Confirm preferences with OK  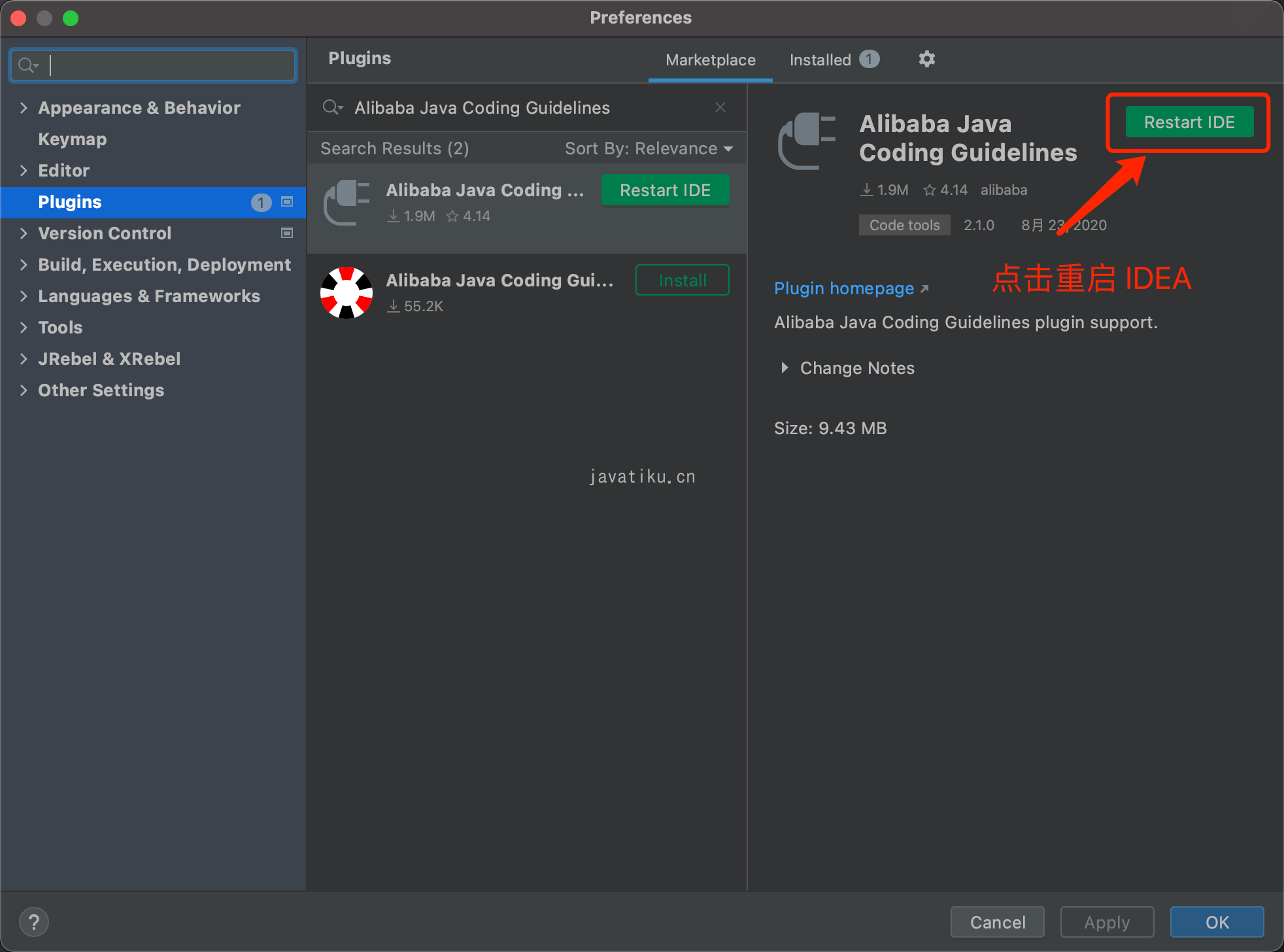pyautogui.click(x=1217, y=922)
